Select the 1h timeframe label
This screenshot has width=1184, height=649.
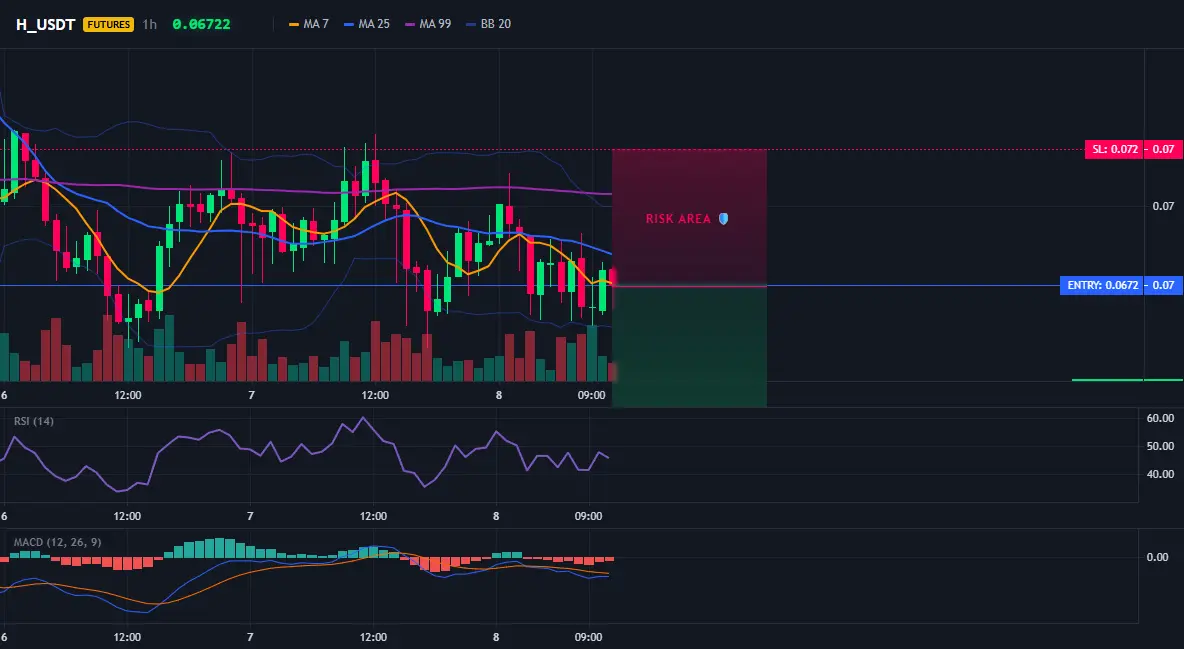(x=150, y=24)
